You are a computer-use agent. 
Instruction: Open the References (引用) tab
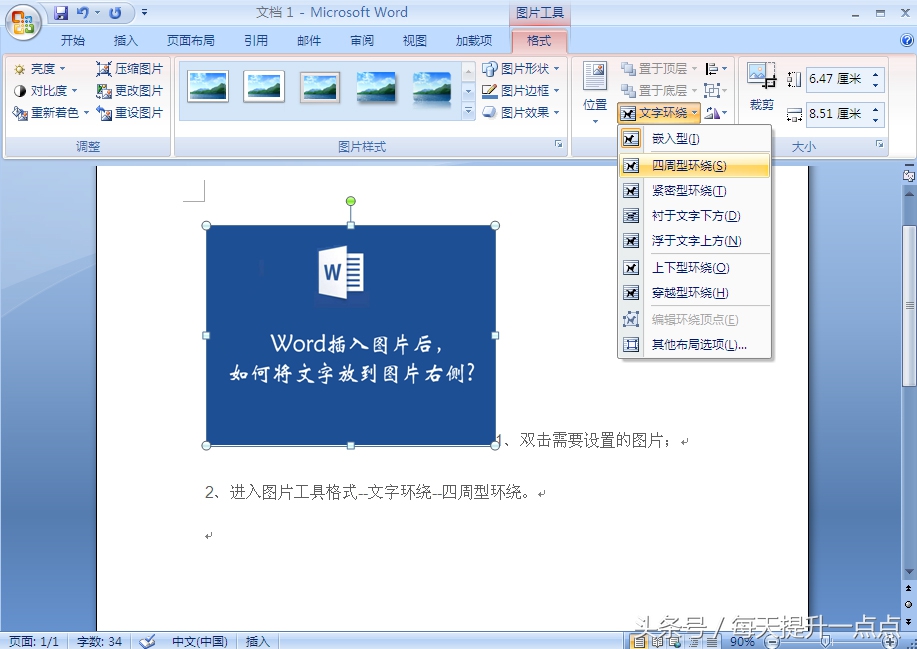pyautogui.click(x=256, y=40)
